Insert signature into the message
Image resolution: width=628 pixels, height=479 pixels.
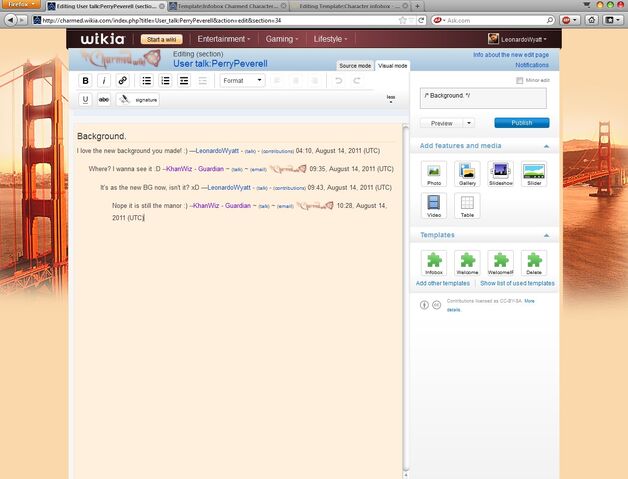click(x=138, y=99)
